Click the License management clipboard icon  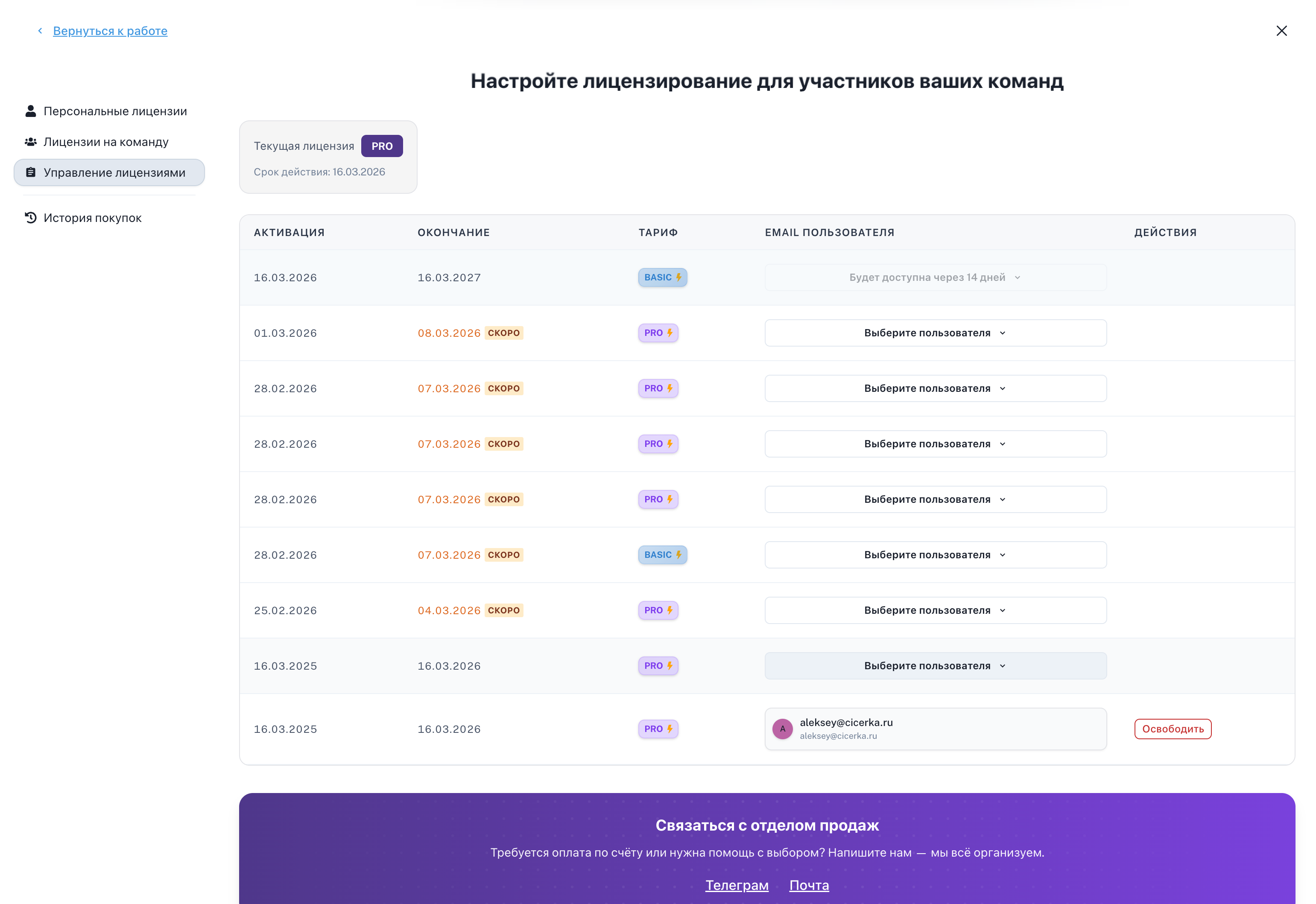click(x=31, y=172)
